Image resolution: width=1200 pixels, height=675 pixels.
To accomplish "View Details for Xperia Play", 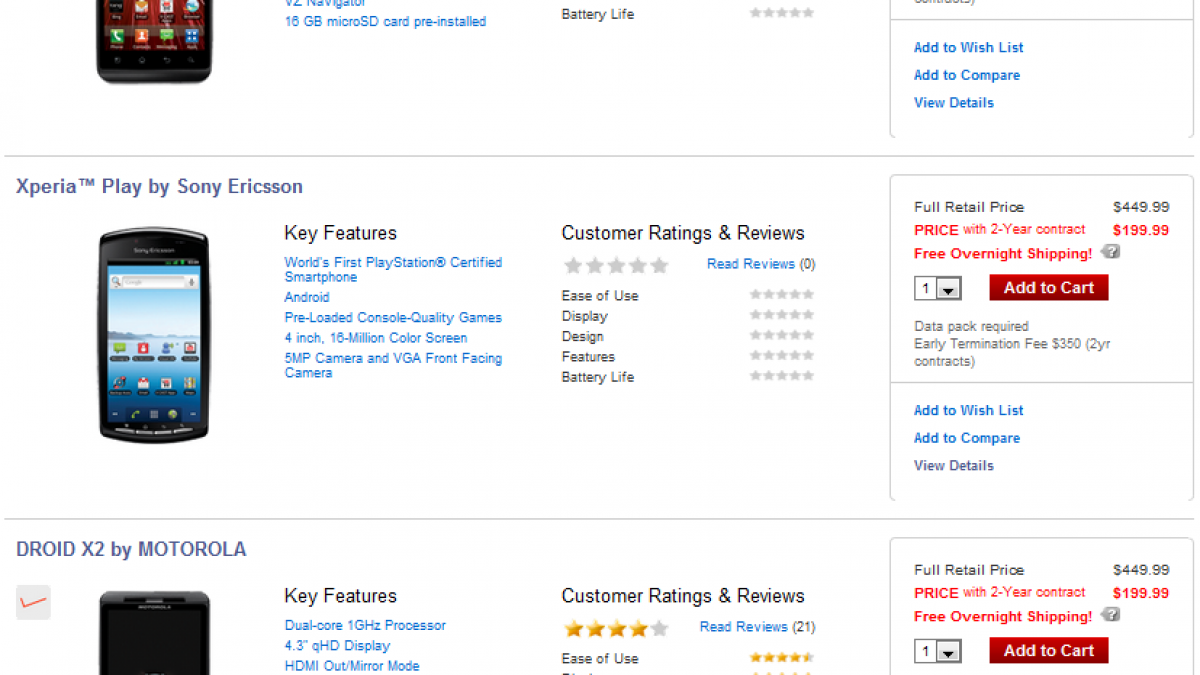I will (953, 465).
